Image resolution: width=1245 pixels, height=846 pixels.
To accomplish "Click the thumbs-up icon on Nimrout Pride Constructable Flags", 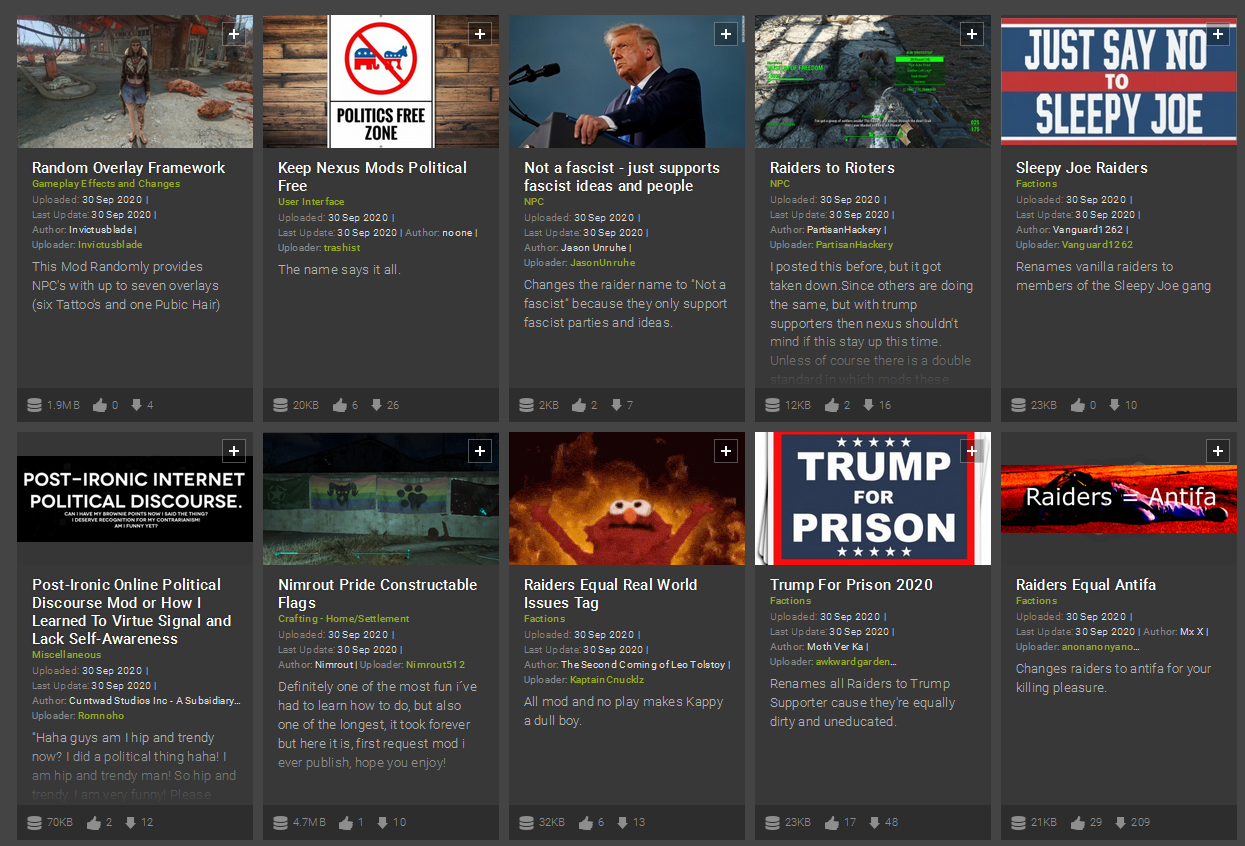I will click(346, 822).
